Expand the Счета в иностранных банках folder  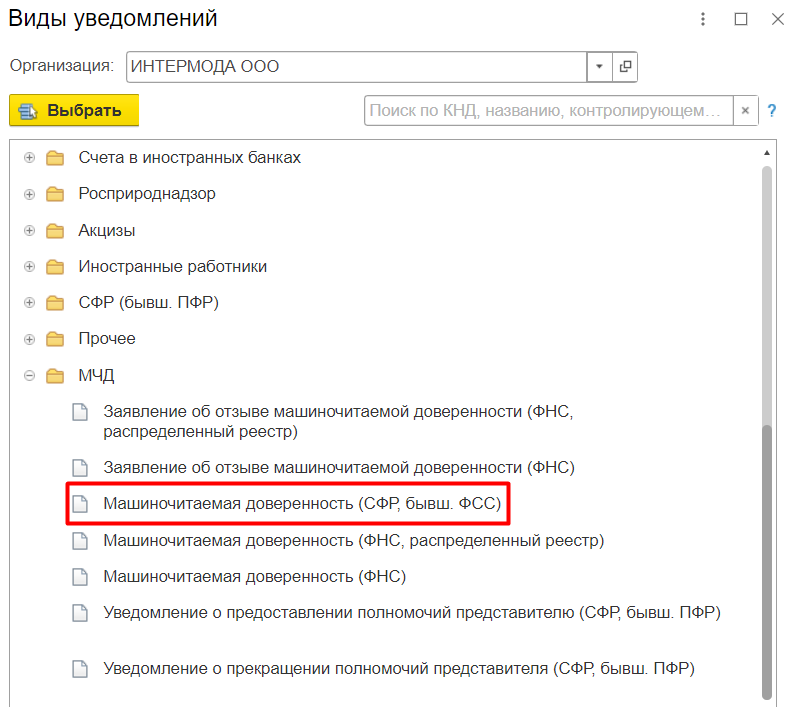[29, 158]
